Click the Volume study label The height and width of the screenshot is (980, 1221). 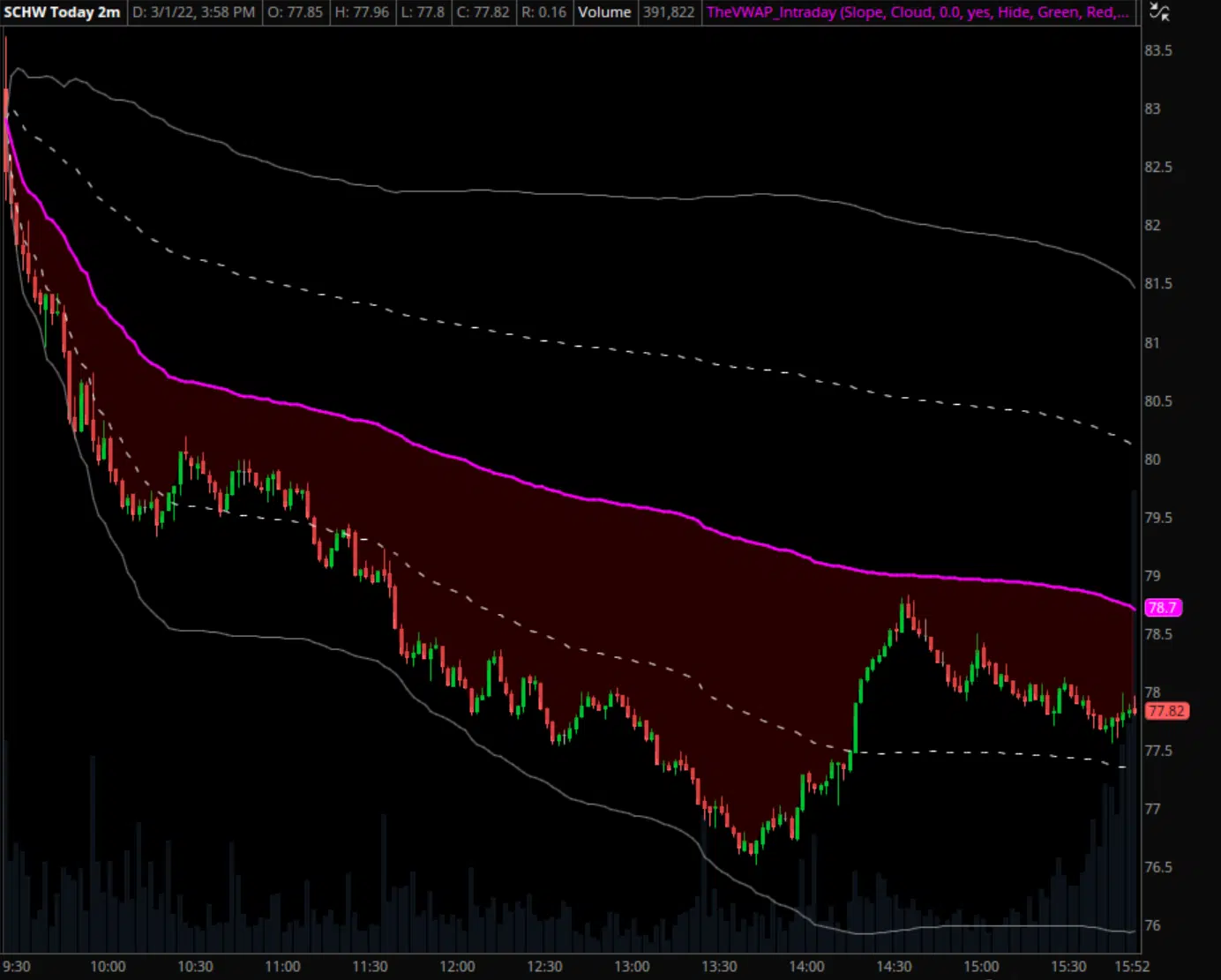[604, 12]
